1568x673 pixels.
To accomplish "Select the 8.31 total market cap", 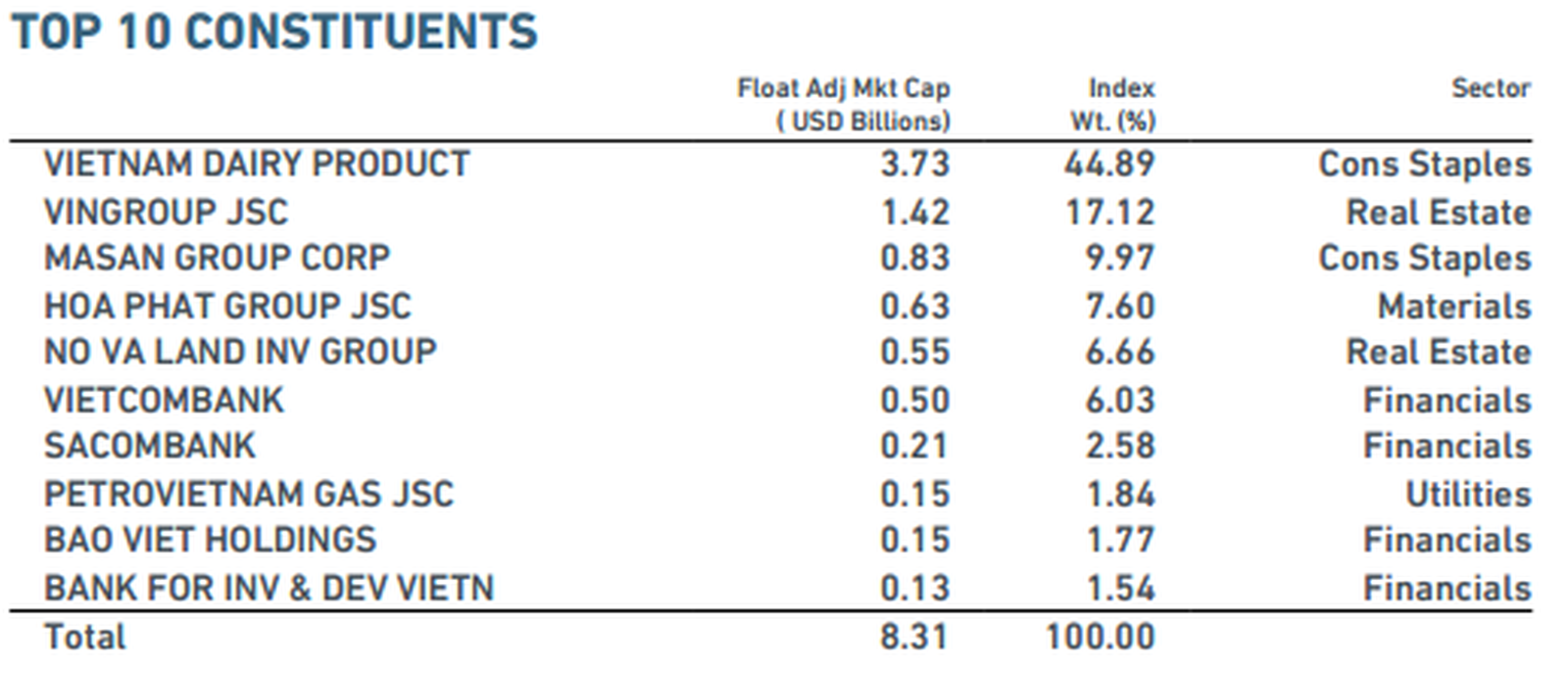I will 913,637.
